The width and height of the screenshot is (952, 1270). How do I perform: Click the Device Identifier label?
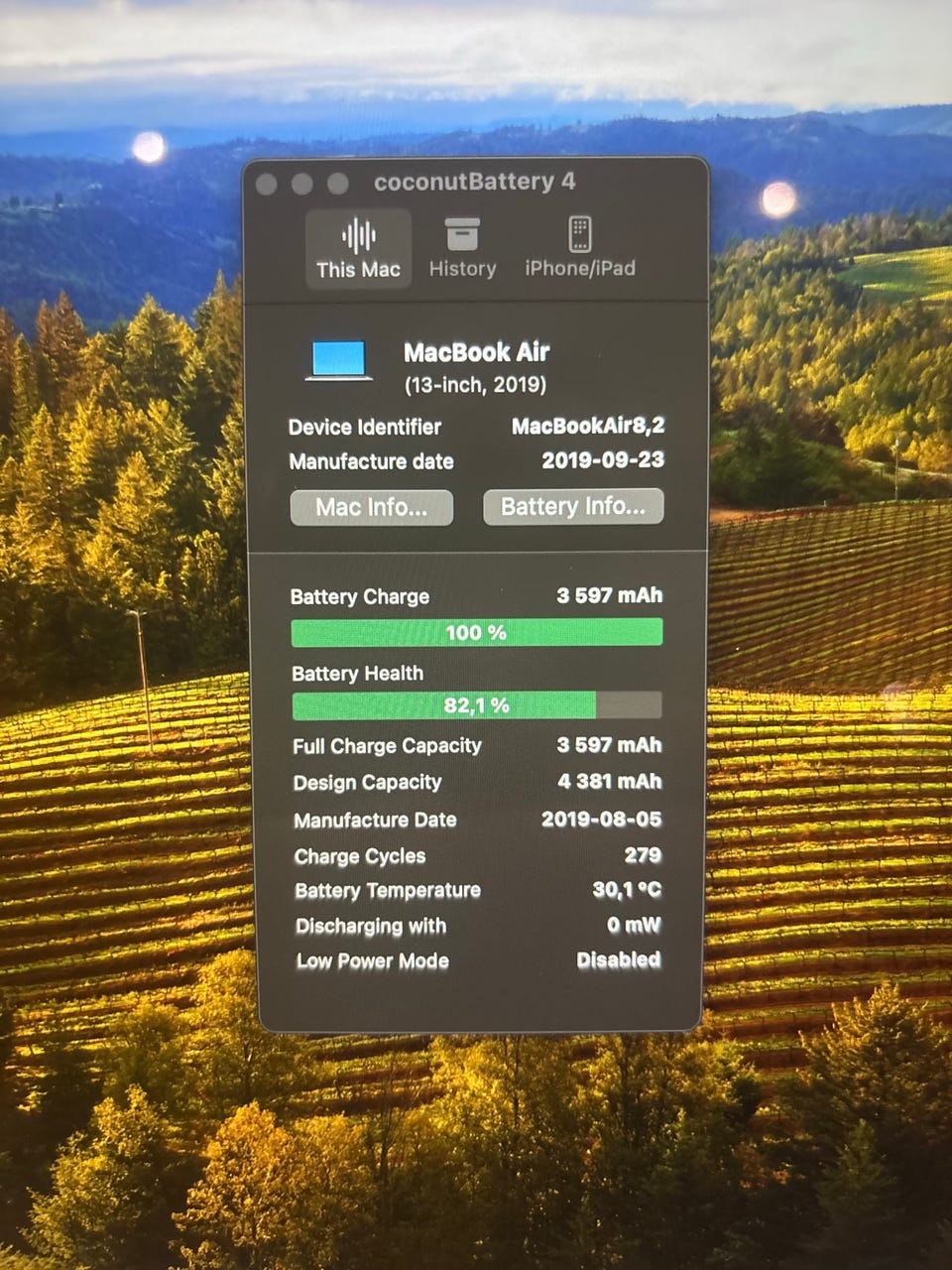(365, 428)
